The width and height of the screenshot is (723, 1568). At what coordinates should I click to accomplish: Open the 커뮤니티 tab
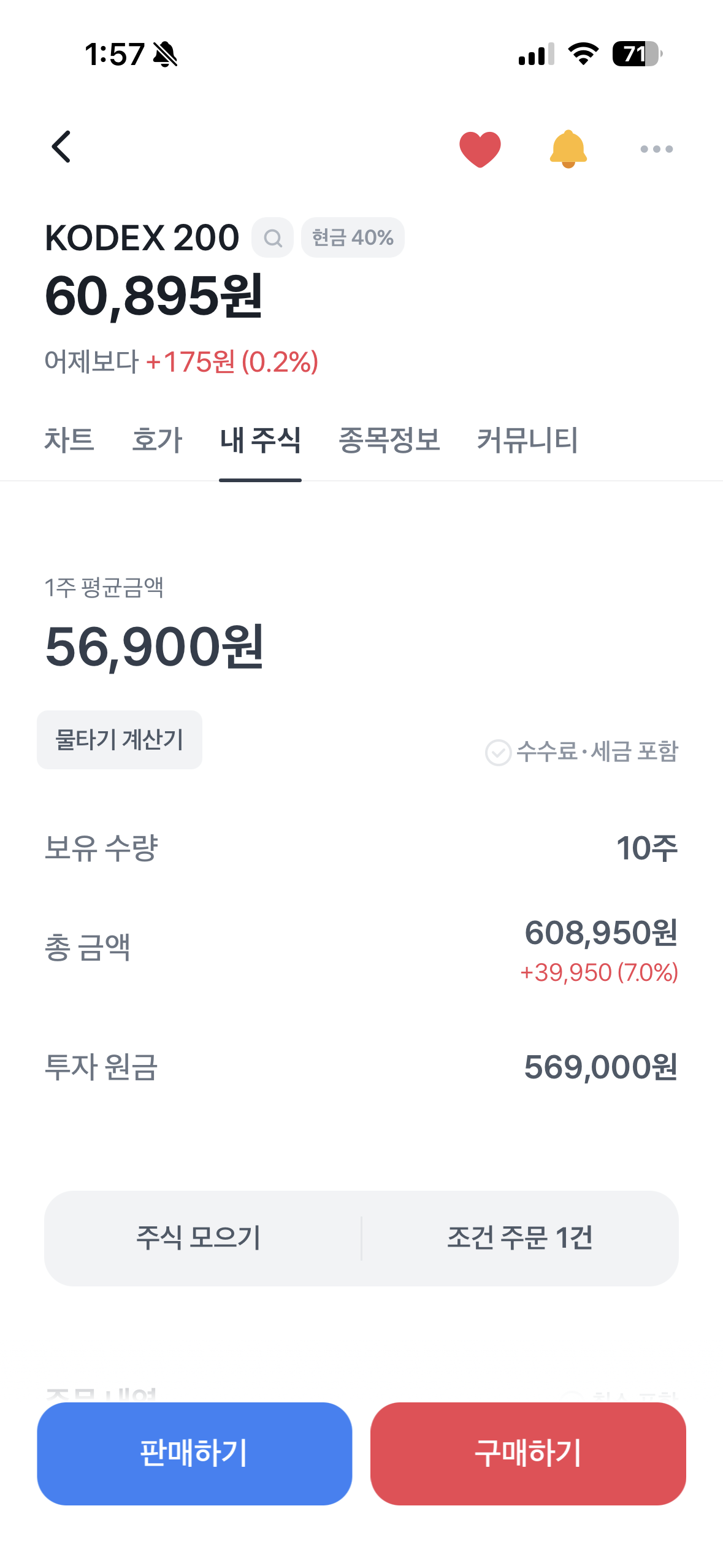point(527,440)
